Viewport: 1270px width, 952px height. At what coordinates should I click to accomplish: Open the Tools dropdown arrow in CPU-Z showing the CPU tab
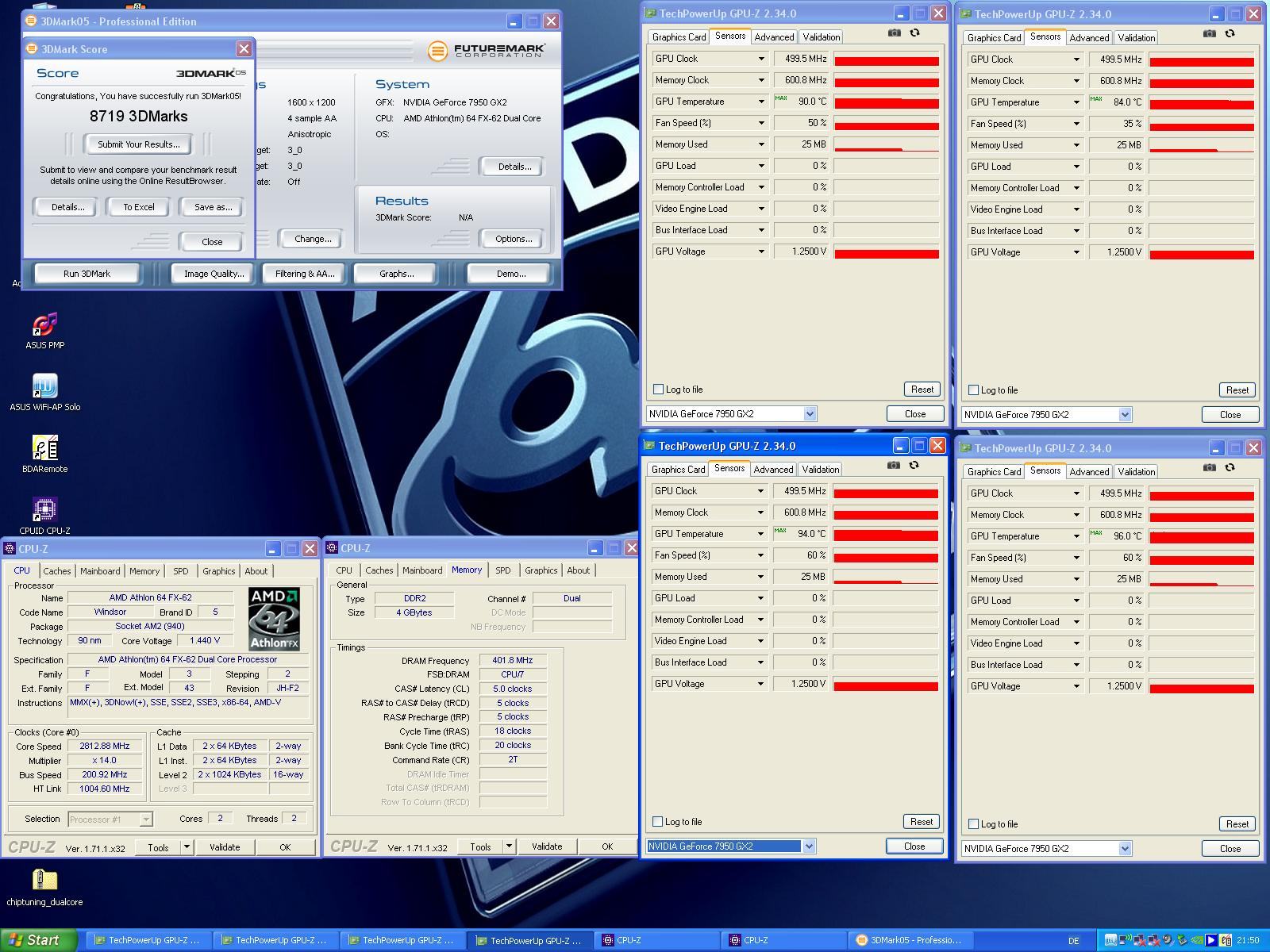[187, 847]
